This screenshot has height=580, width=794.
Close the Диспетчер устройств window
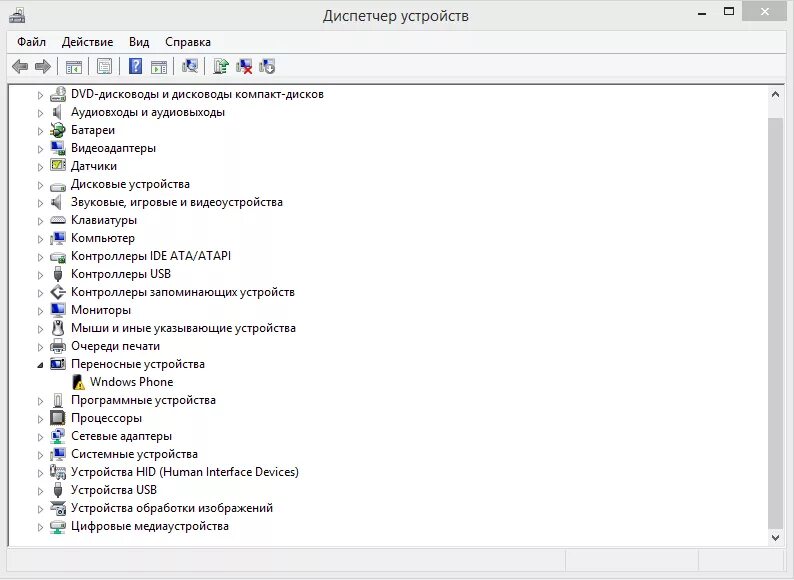click(x=765, y=11)
